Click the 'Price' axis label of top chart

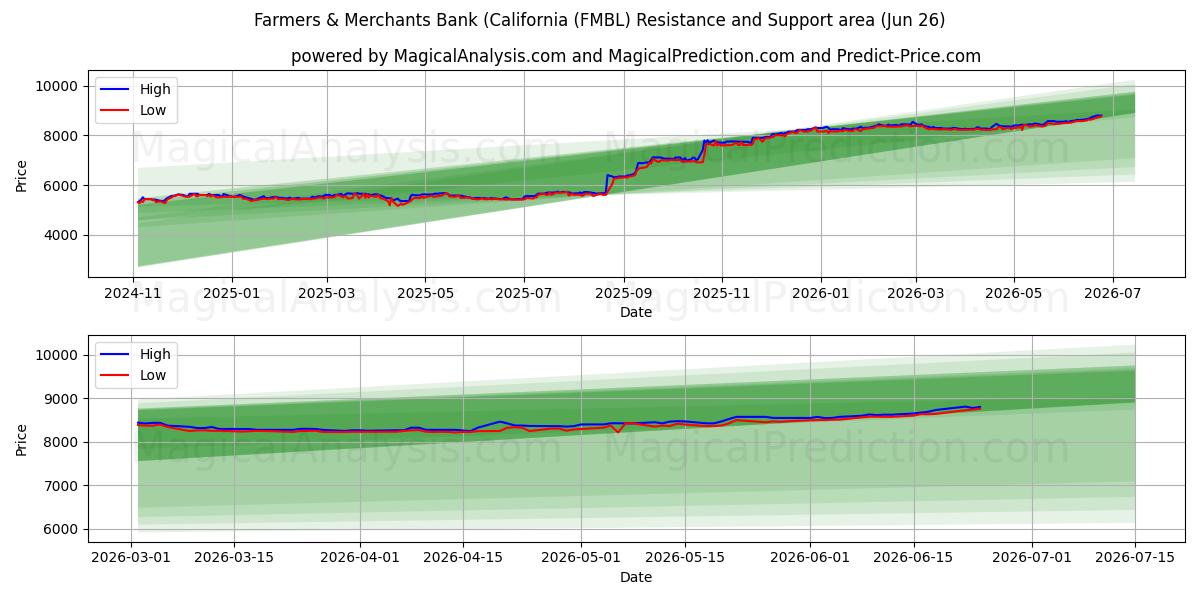tap(22, 175)
